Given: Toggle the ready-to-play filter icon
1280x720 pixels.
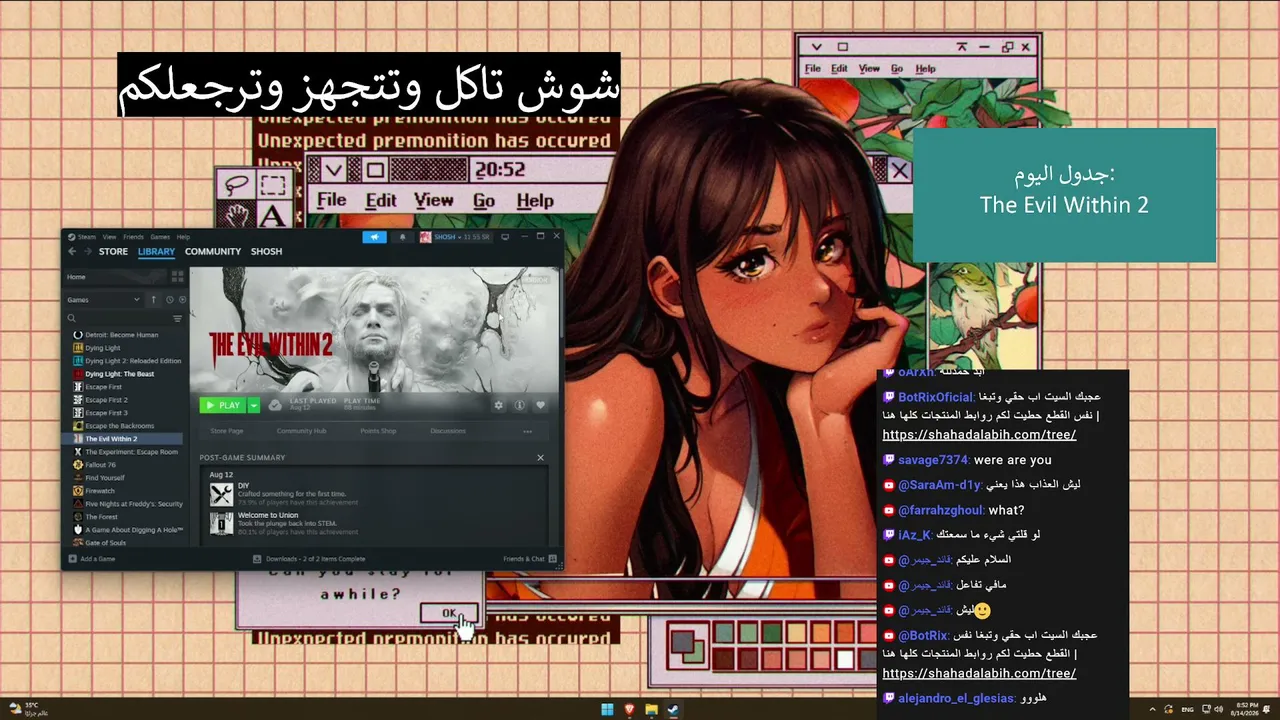Looking at the screenshot, I should click(182, 300).
